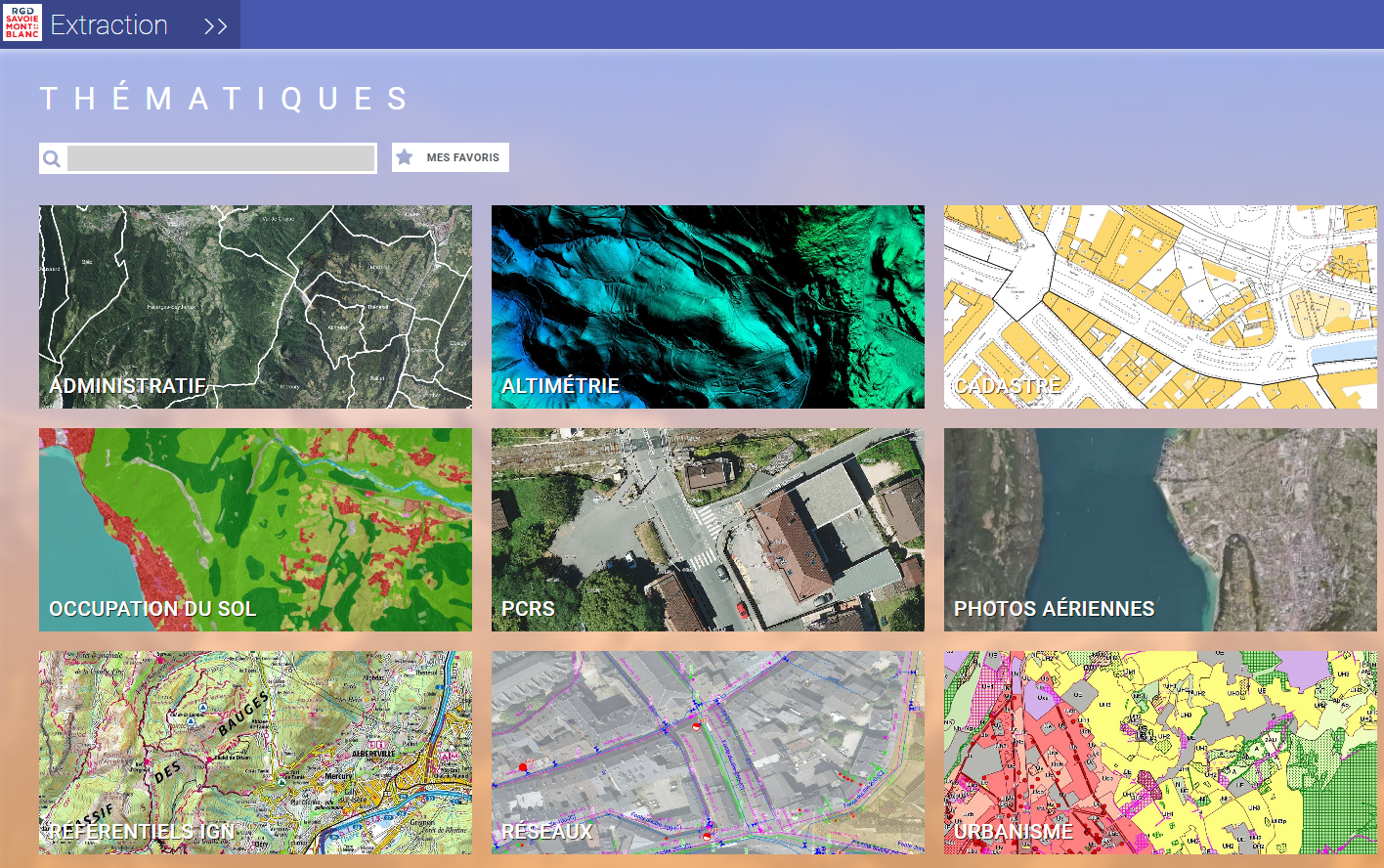Expand the double chevron next to Extraction
The width and height of the screenshot is (1384, 868).
[216, 26]
